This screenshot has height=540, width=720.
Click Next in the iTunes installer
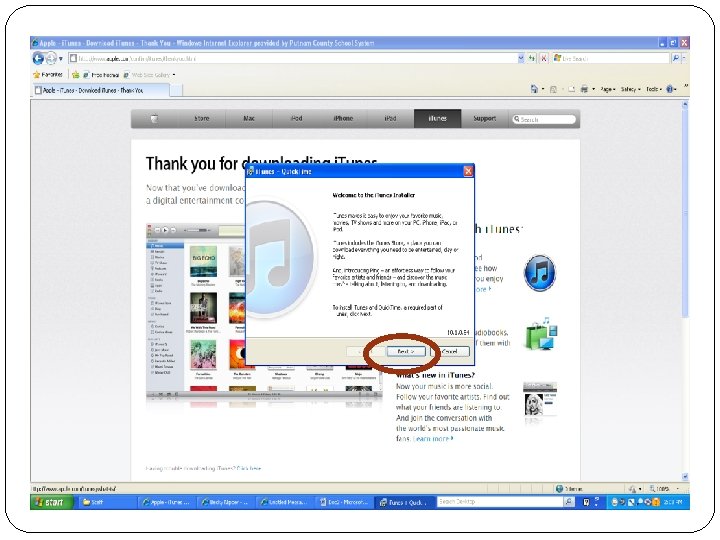tap(405, 351)
